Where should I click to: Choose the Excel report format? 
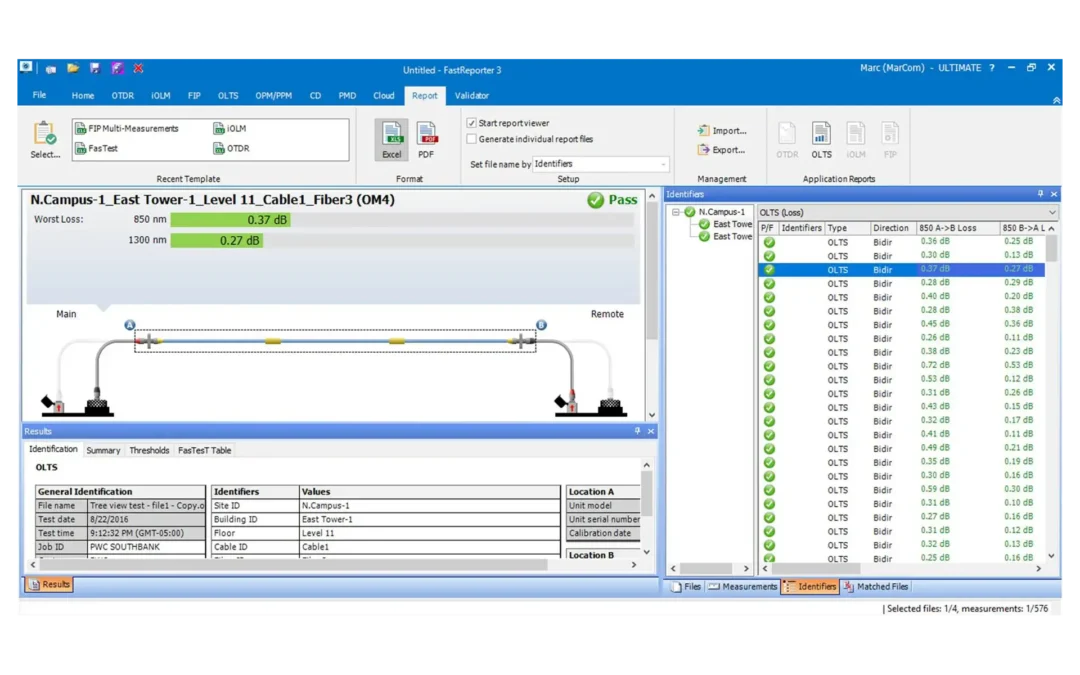point(391,140)
